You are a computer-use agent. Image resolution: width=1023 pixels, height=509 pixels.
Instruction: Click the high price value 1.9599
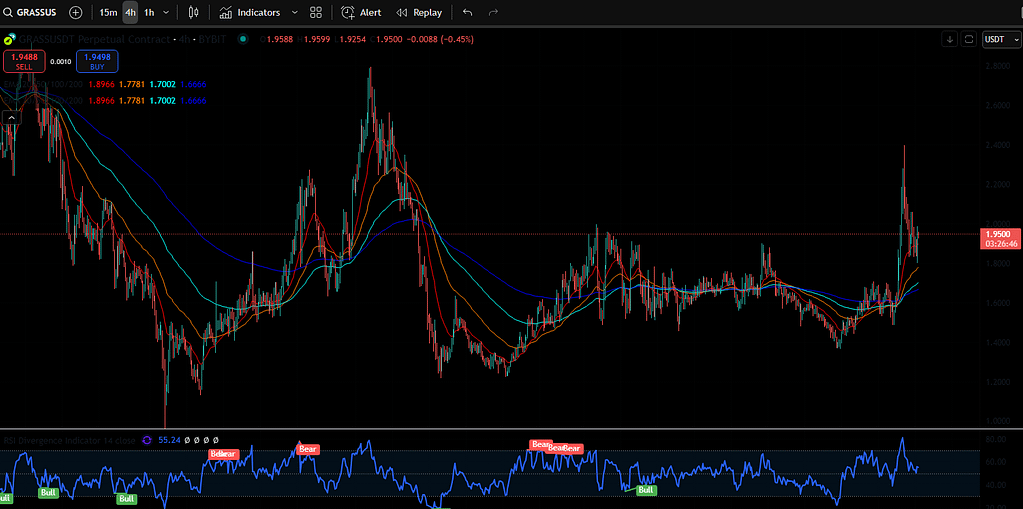[318, 39]
